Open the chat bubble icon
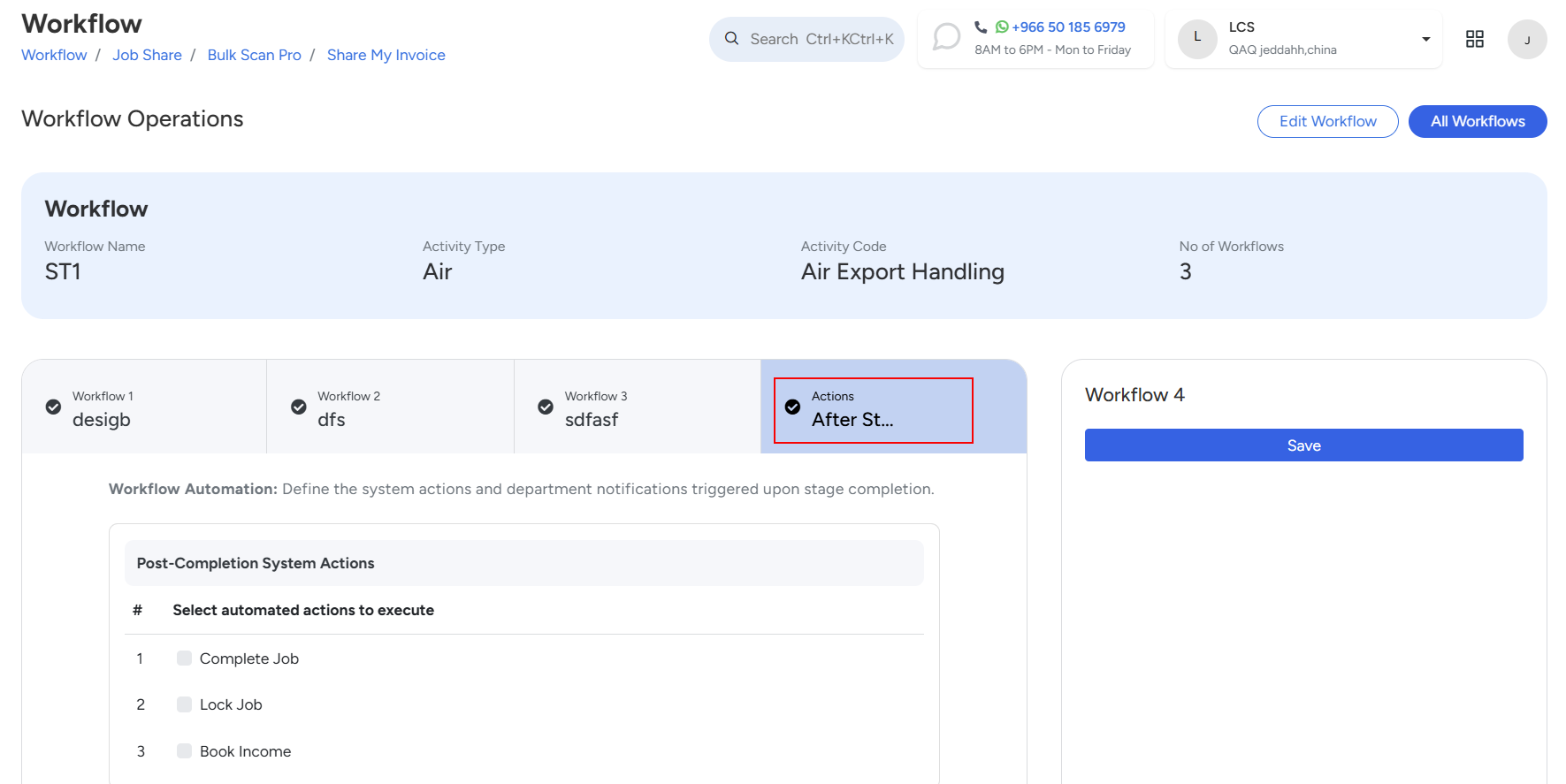1566x784 pixels. (946, 37)
